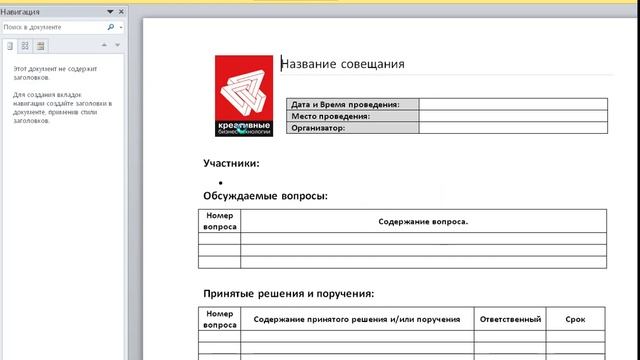
Task: Open search options dropdown arrow
Action: pyautogui.click(x=121, y=27)
